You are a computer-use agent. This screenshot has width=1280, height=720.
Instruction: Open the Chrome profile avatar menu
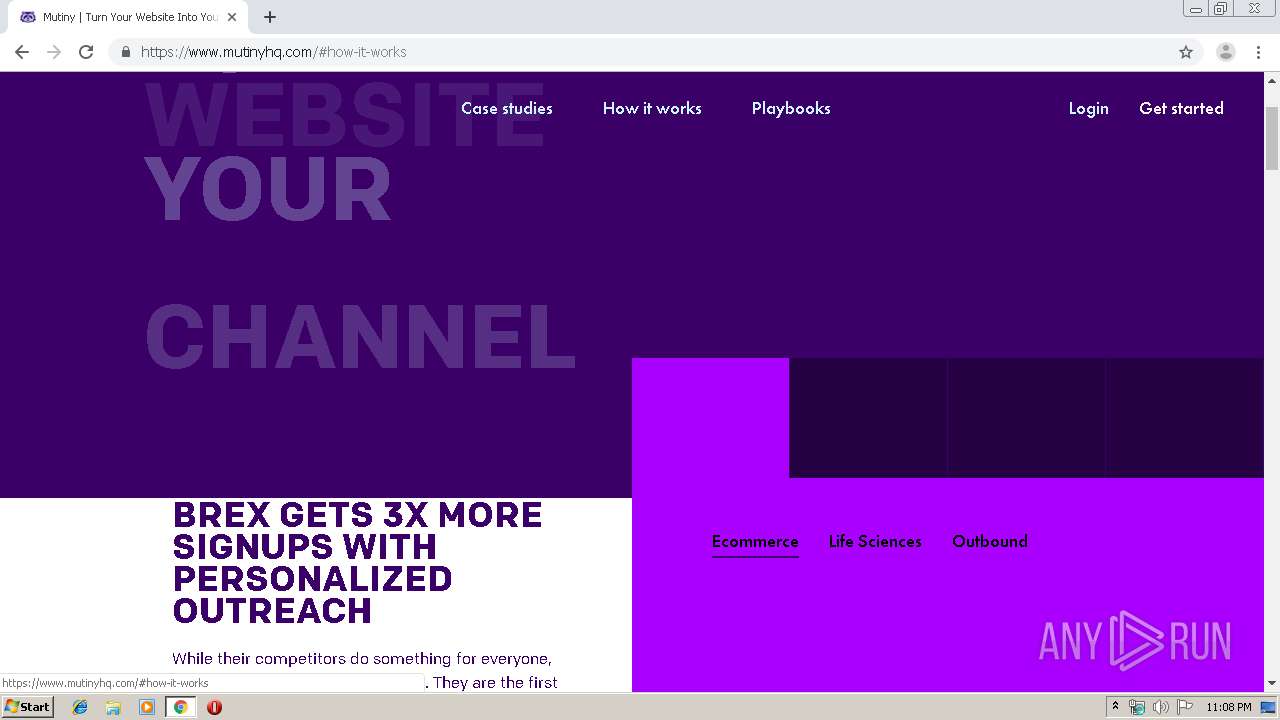point(1226,52)
